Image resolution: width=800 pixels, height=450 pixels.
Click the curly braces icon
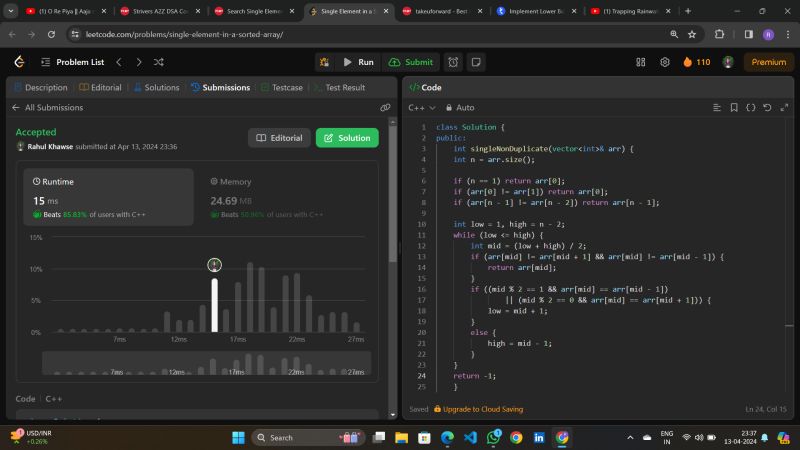click(751, 107)
